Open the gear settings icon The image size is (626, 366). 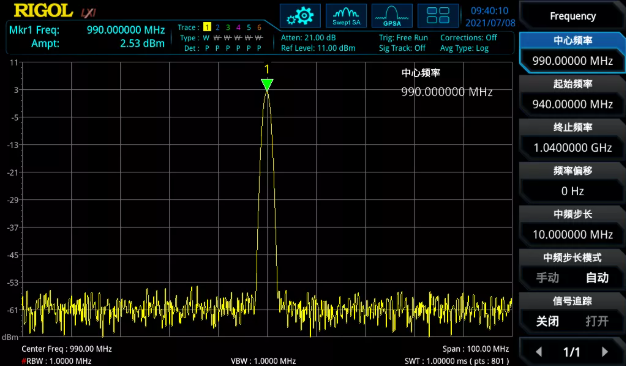300,16
